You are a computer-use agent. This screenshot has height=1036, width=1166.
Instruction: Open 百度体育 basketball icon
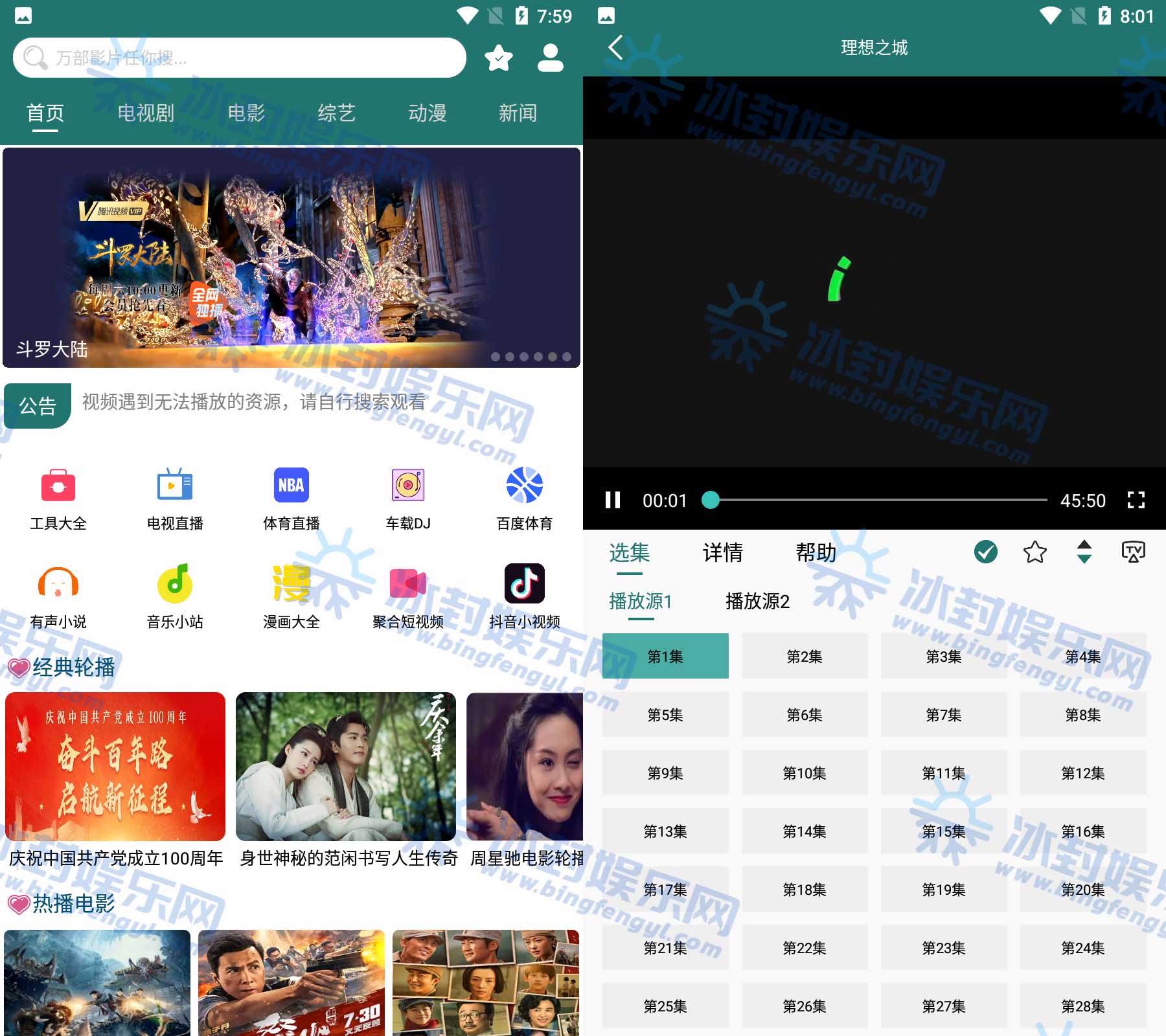525,486
